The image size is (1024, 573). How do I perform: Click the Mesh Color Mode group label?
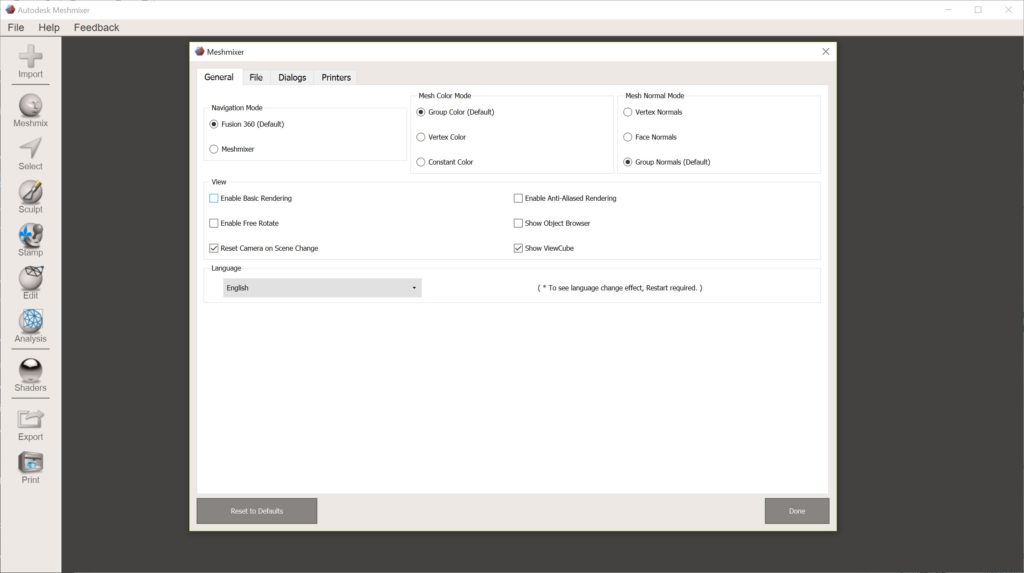tap(445, 95)
